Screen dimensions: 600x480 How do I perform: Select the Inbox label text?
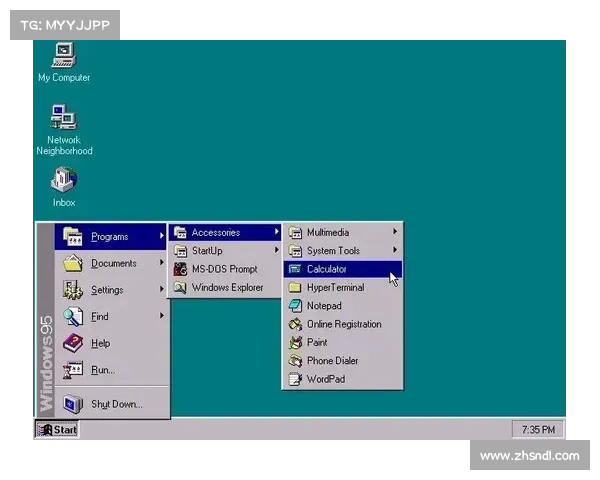pos(64,202)
